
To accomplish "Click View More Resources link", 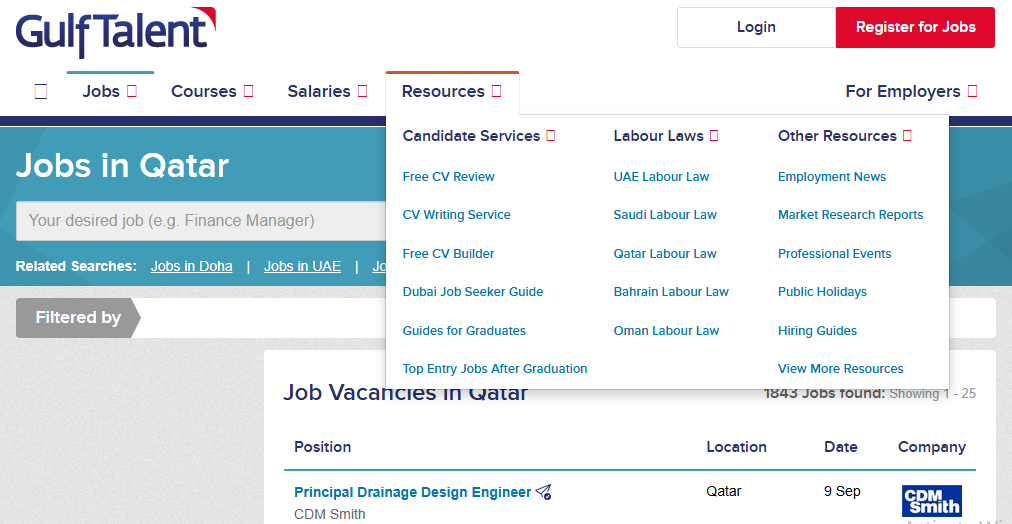I will [x=840, y=368].
